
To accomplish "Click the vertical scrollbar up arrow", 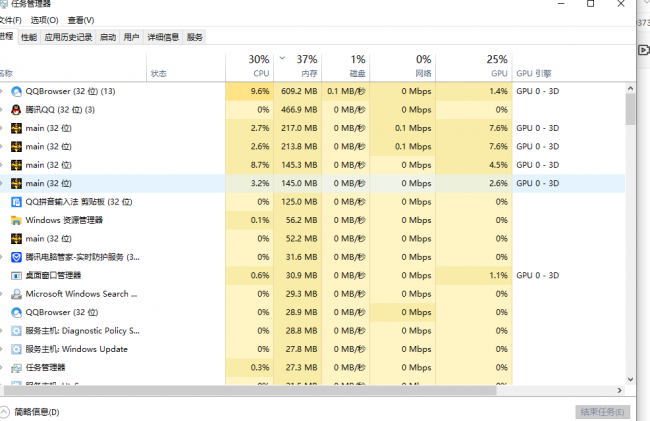I will pyautogui.click(x=631, y=88).
